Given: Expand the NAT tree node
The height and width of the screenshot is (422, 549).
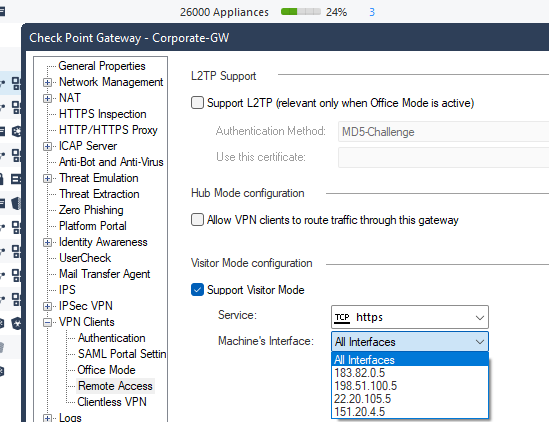Looking at the screenshot, I should 48,98.
